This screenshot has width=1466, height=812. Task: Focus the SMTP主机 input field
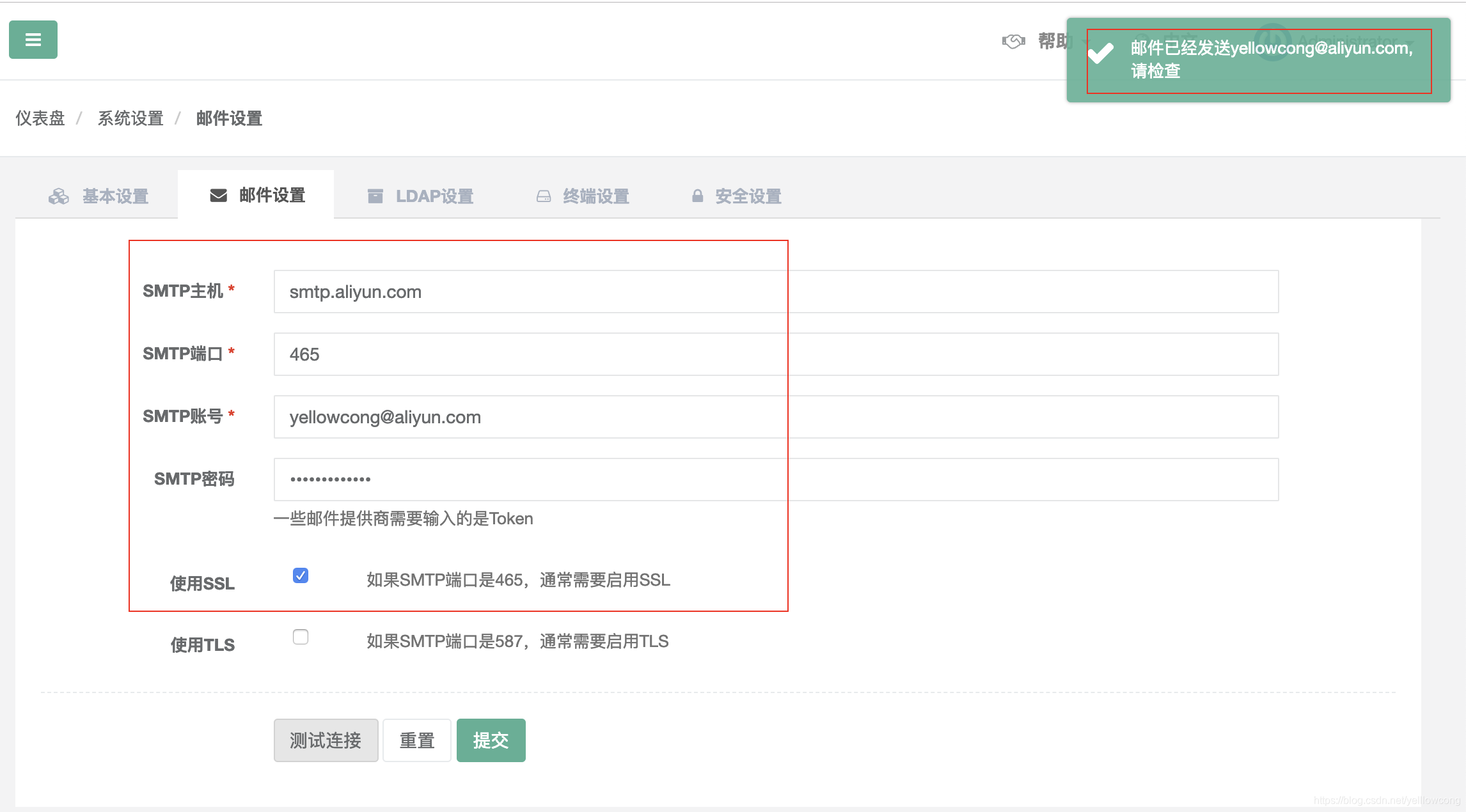776,292
